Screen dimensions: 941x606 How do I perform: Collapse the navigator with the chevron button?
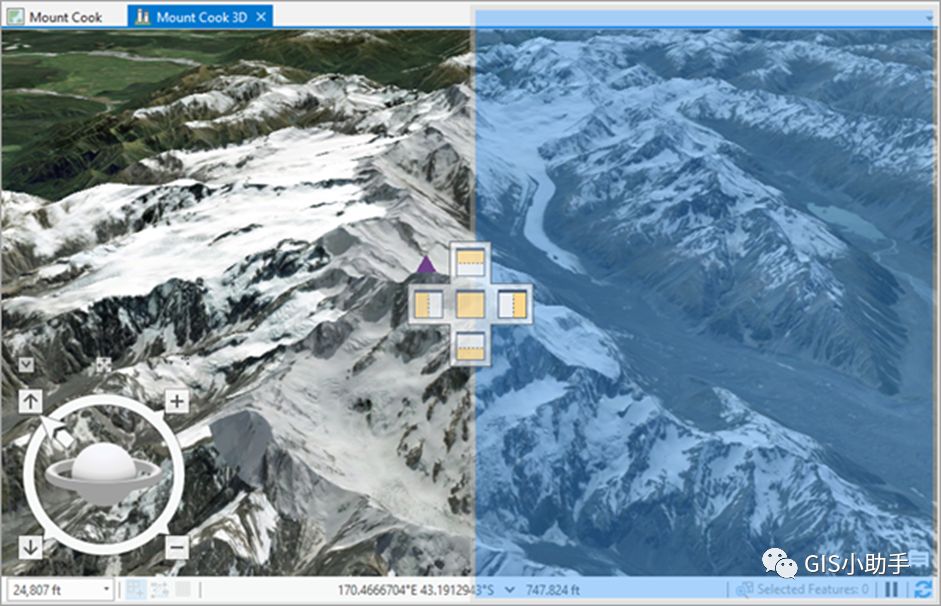pyautogui.click(x=26, y=365)
